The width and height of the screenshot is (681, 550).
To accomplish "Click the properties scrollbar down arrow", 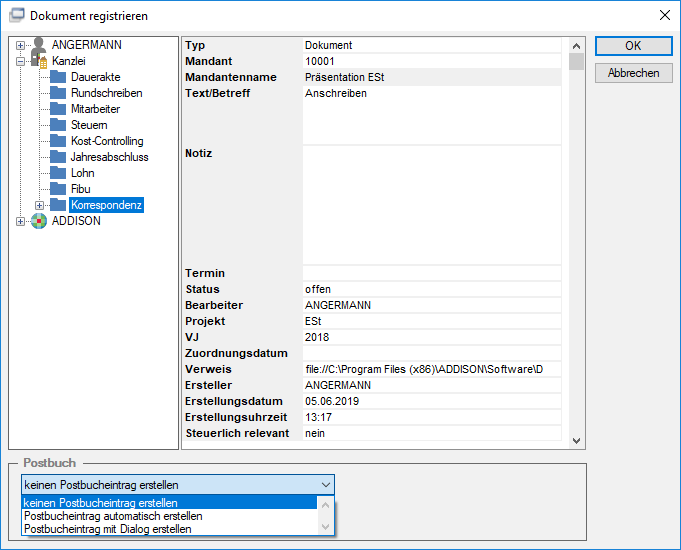I will point(576,441).
